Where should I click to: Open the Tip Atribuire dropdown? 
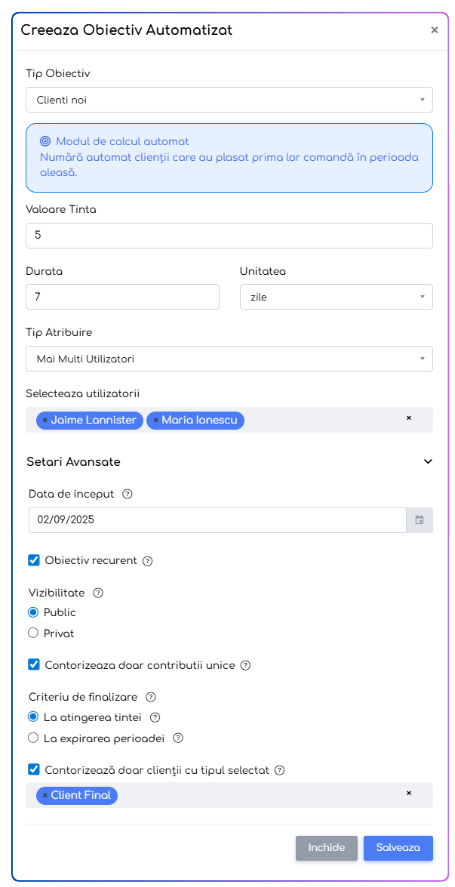[229, 359]
